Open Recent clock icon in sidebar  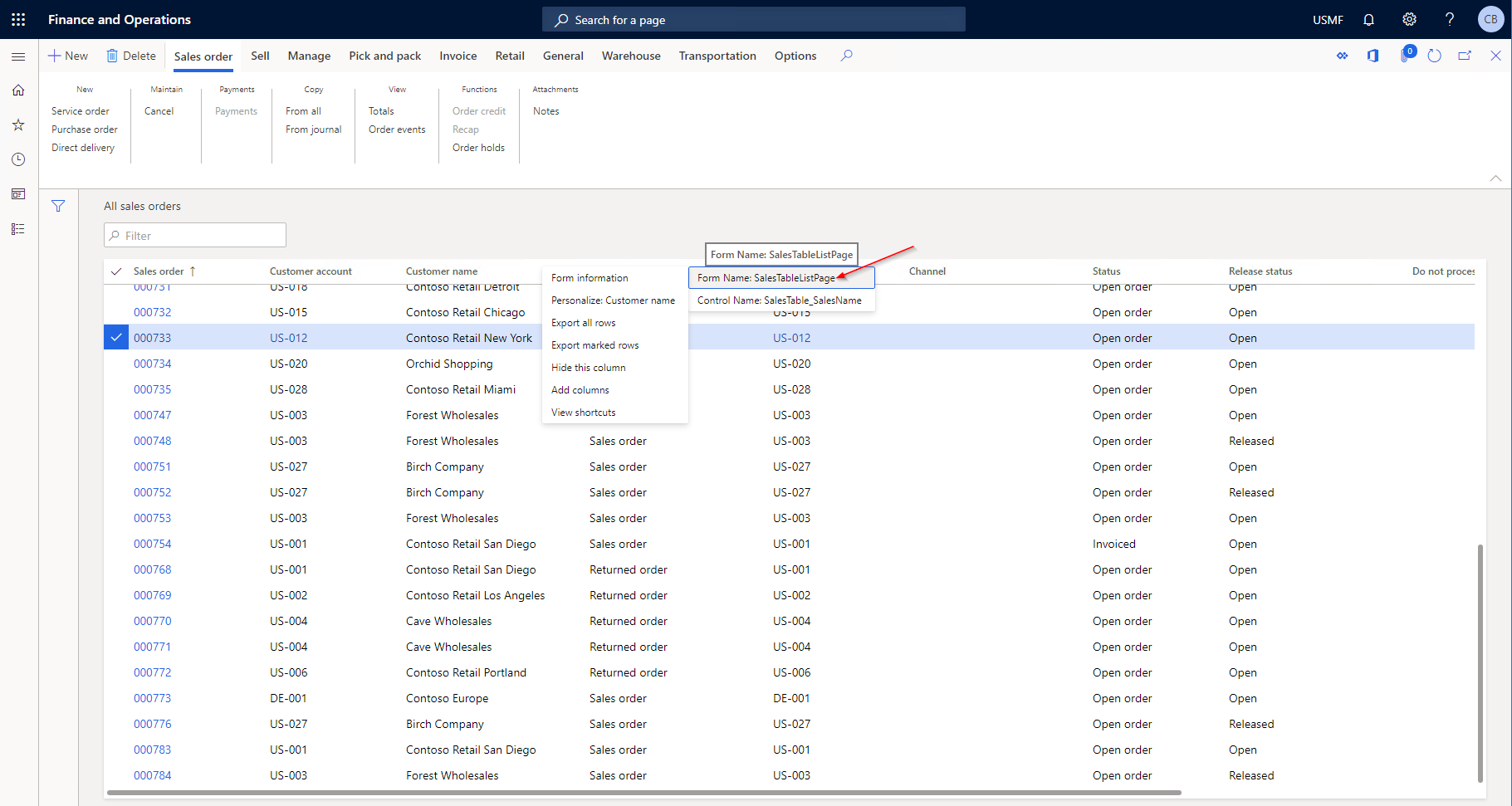[x=18, y=159]
